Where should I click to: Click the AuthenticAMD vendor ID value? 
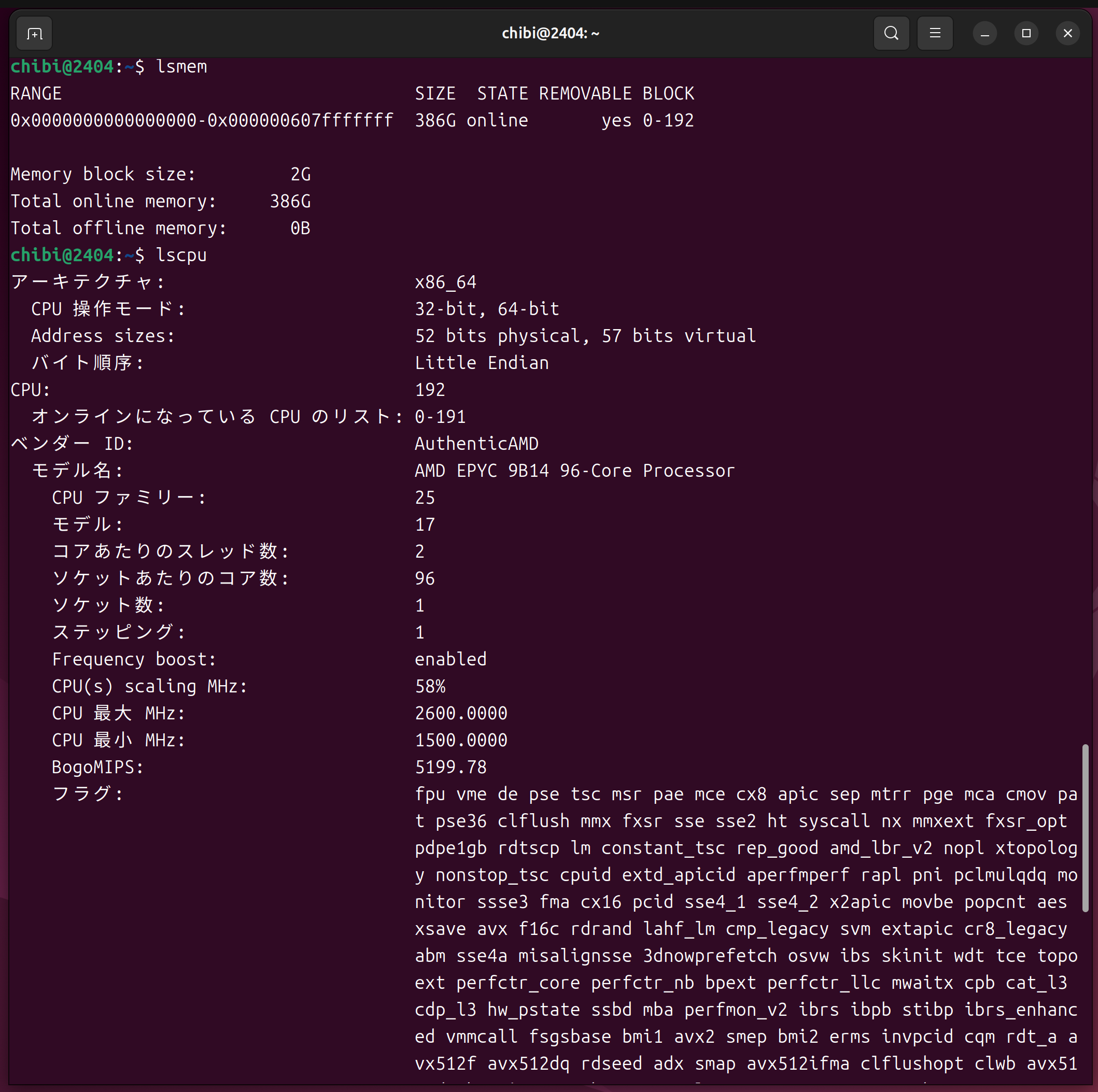click(x=476, y=444)
